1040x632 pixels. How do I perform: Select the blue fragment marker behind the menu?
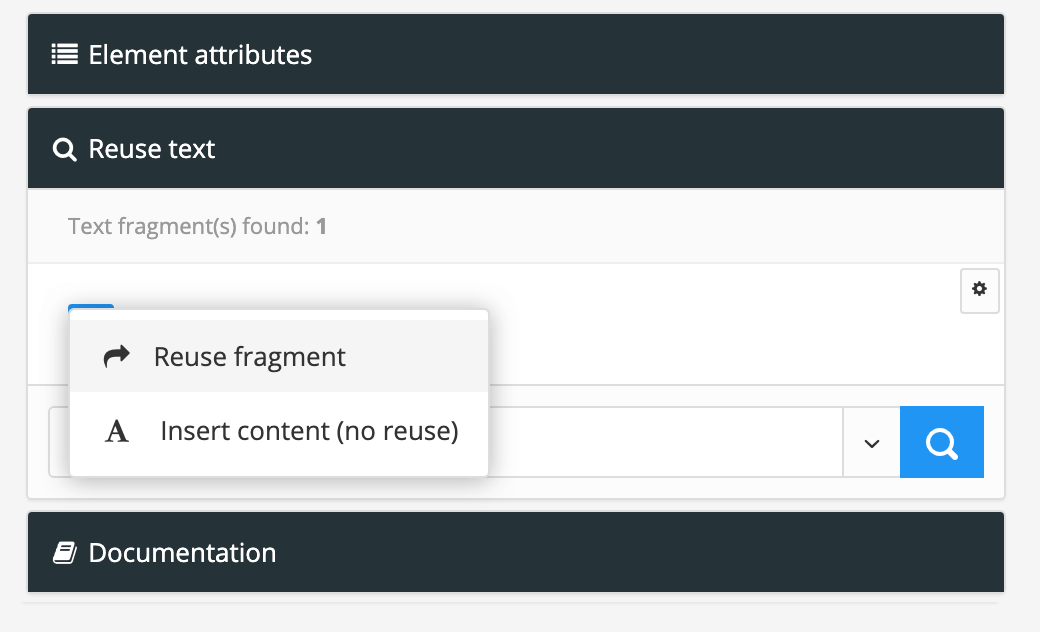[92, 308]
